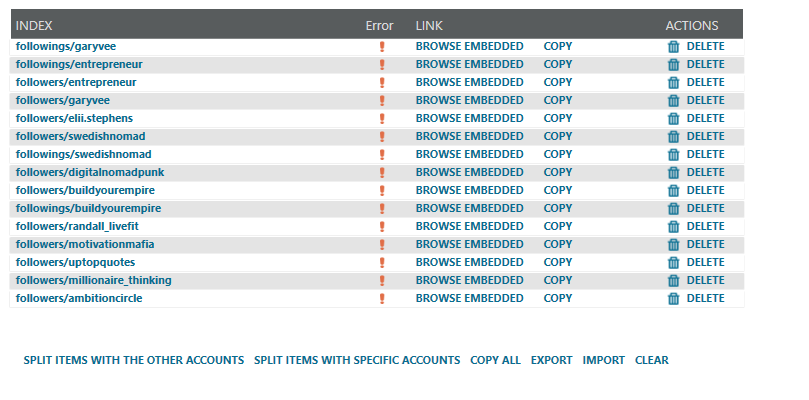Image resolution: width=809 pixels, height=400 pixels.
Task: Click the LINK column header
Action: 429,26
